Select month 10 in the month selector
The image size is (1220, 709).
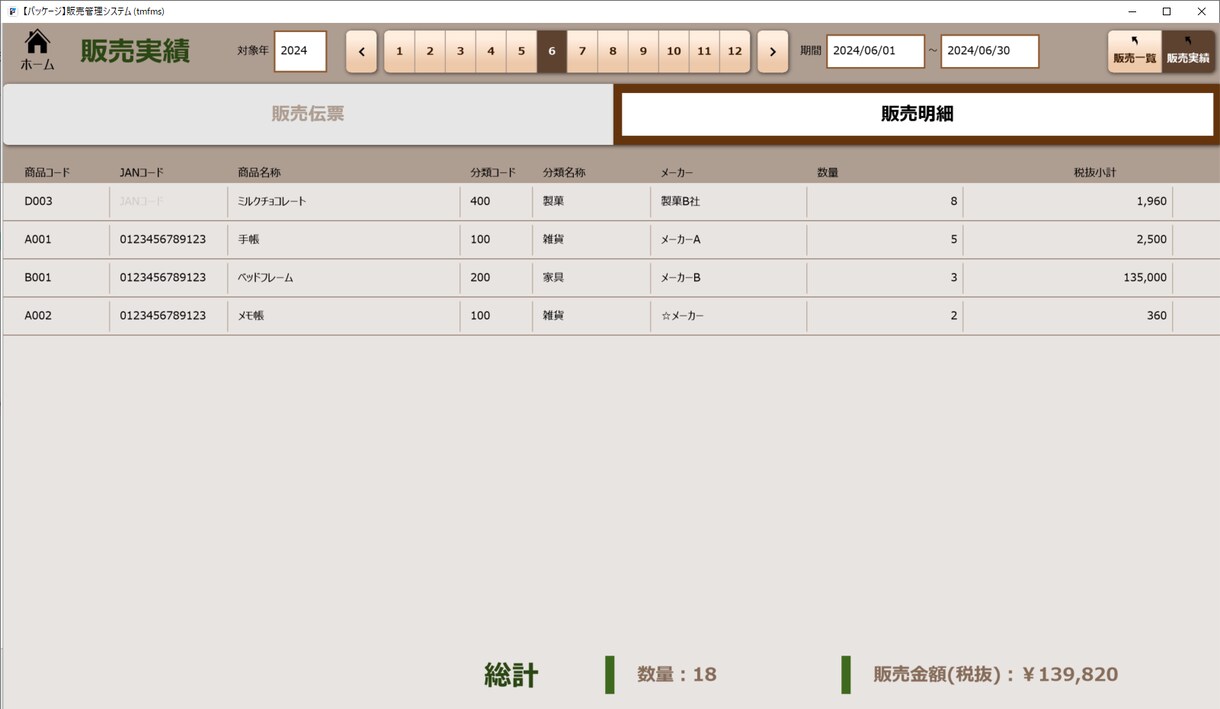click(x=674, y=52)
